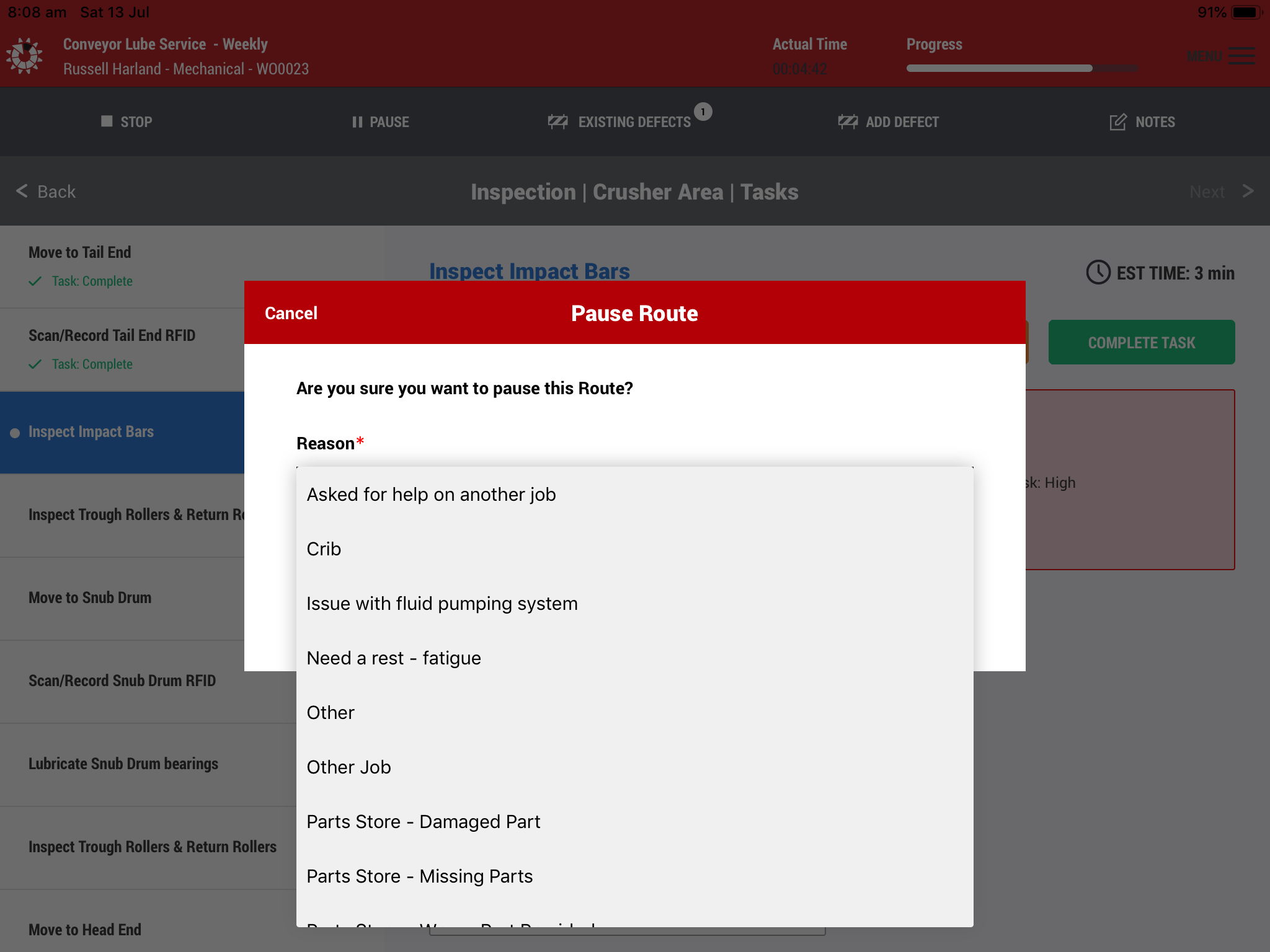Open the Move to Snub Drum task

[x=90, y=598]
